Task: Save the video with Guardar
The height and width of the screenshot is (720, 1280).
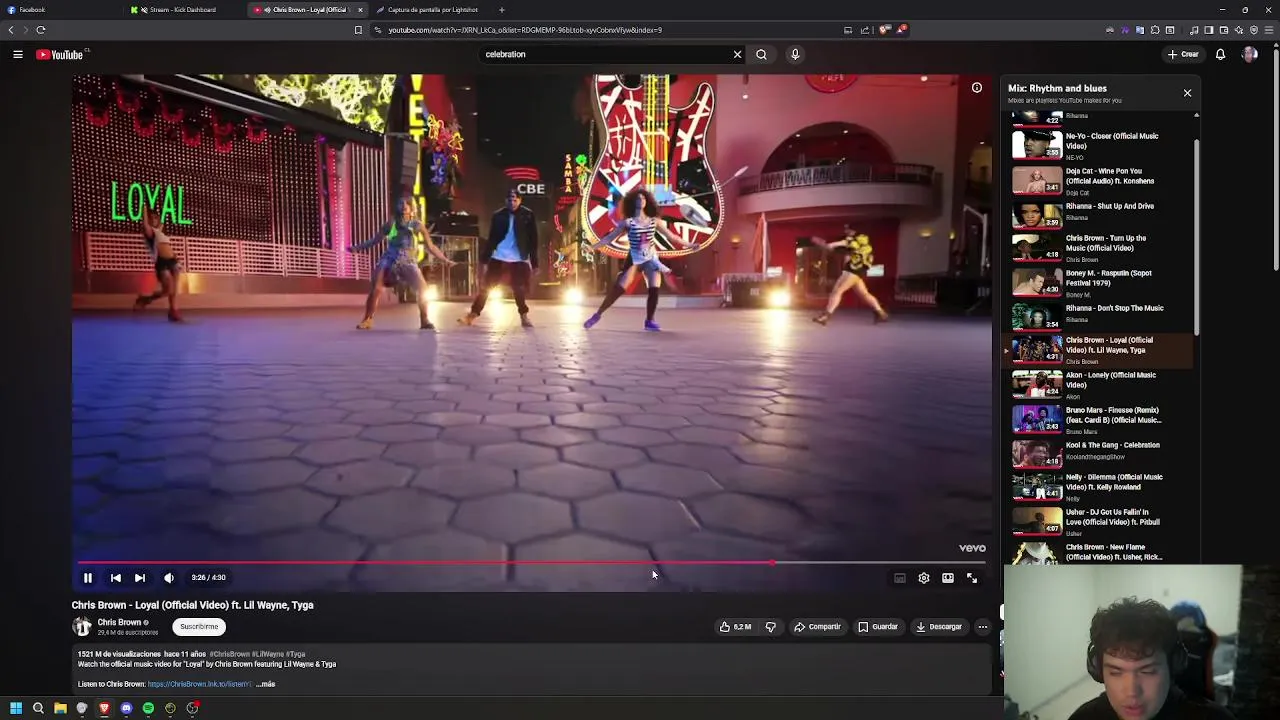Action: click(x=878, y=627)
